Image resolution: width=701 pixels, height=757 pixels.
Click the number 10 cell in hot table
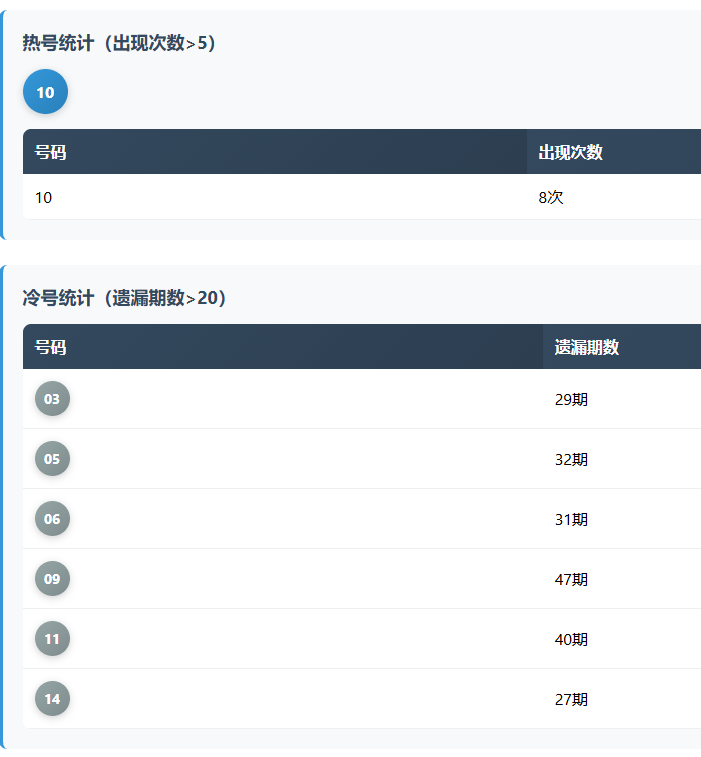pyautogui.click(x=44, y=198)
